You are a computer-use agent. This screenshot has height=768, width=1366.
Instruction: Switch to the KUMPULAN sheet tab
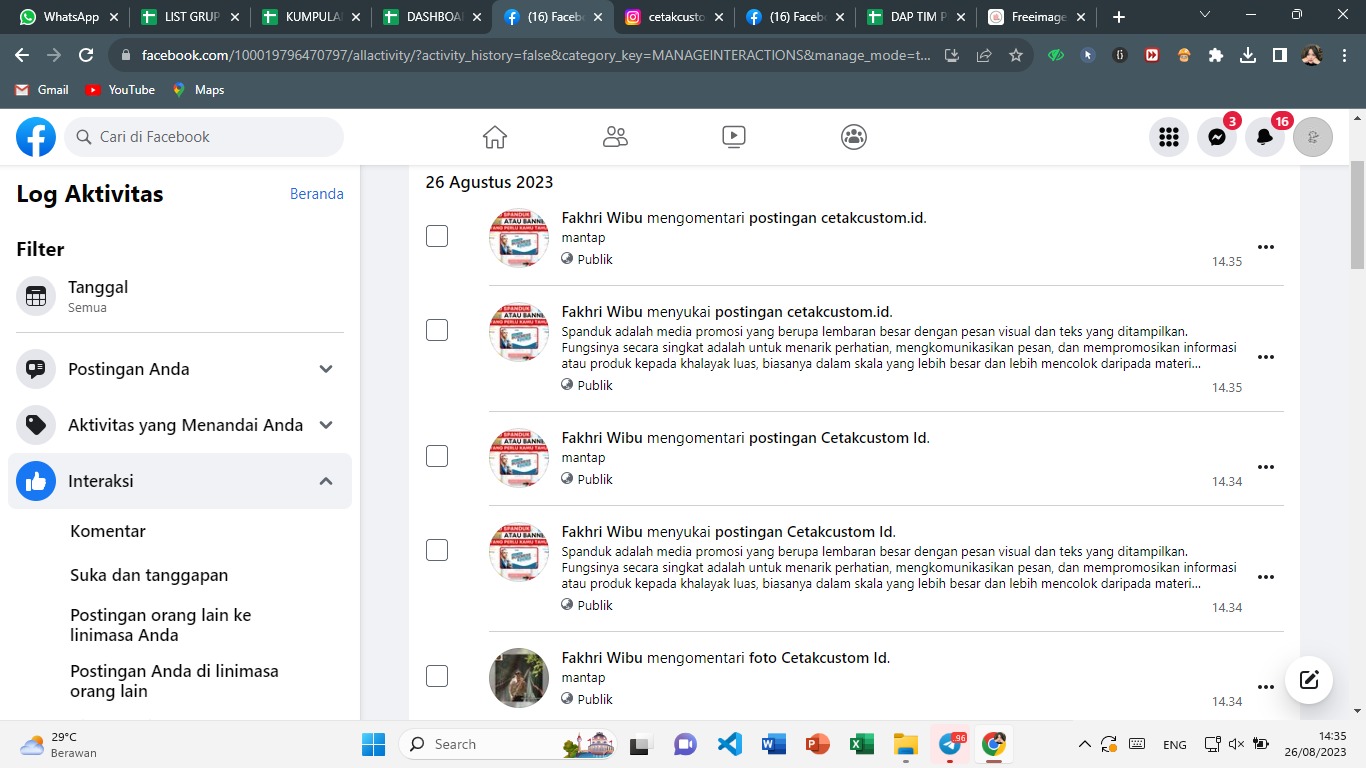(311, 17)
